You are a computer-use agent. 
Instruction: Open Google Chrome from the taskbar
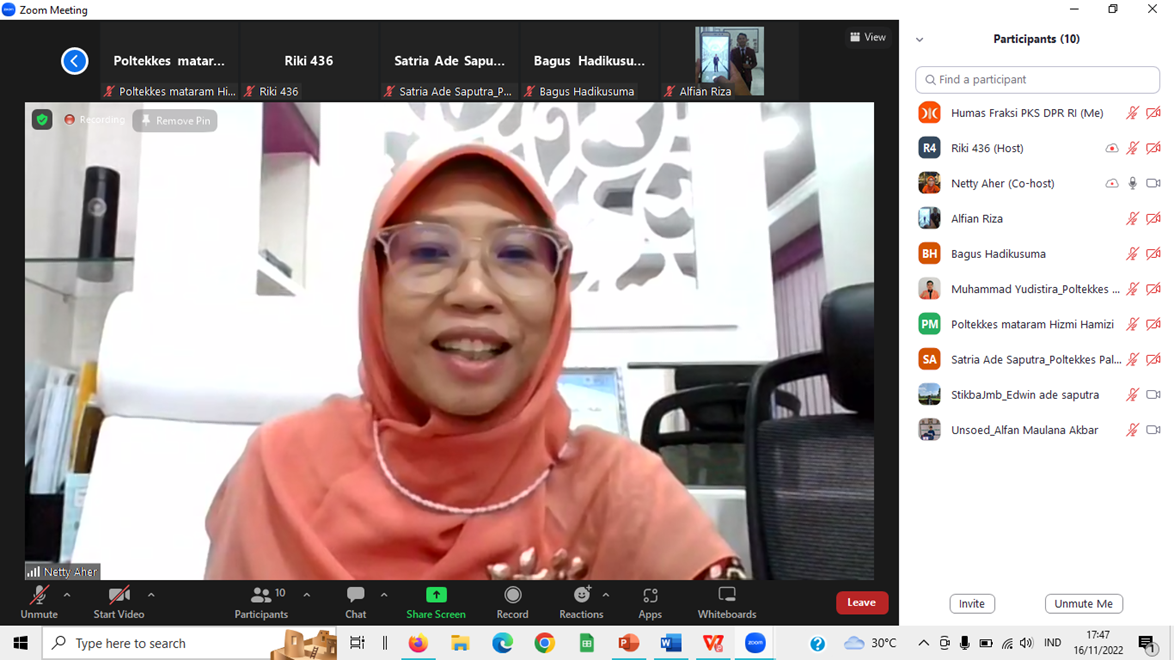(544, 644)
